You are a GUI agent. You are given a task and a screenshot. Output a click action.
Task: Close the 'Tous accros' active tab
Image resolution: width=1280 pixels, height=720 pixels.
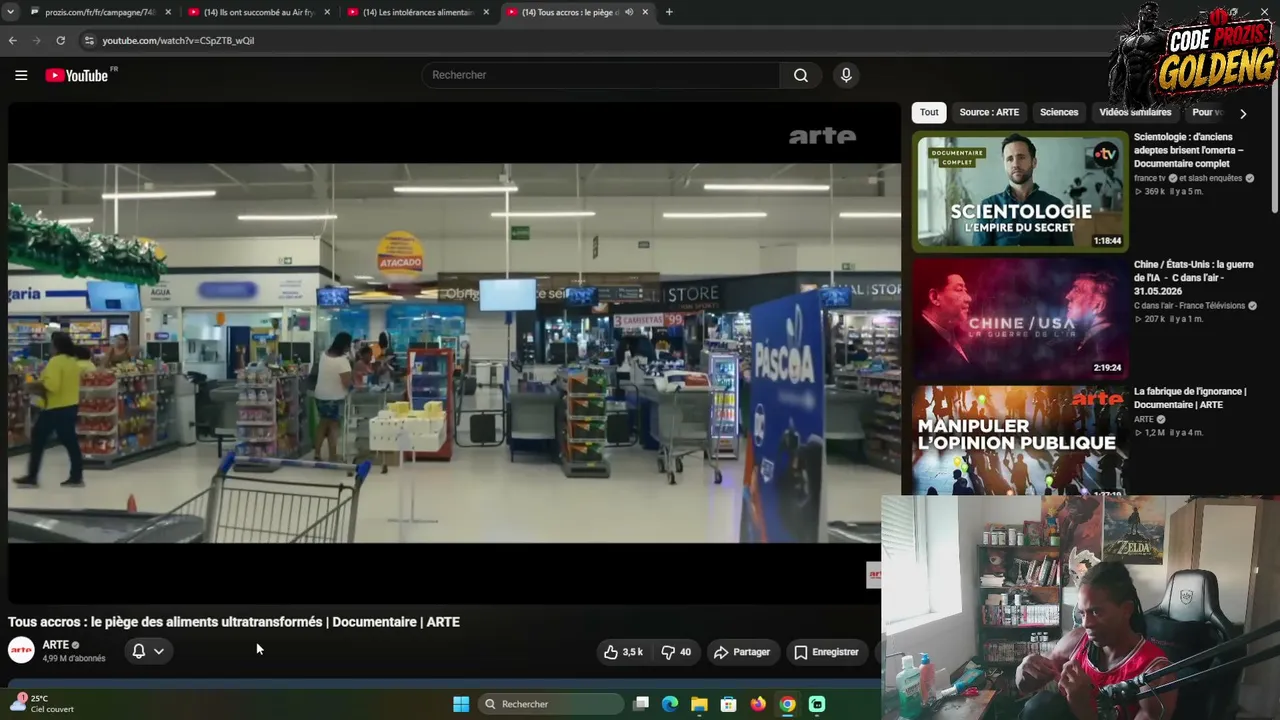click(645, 12)
